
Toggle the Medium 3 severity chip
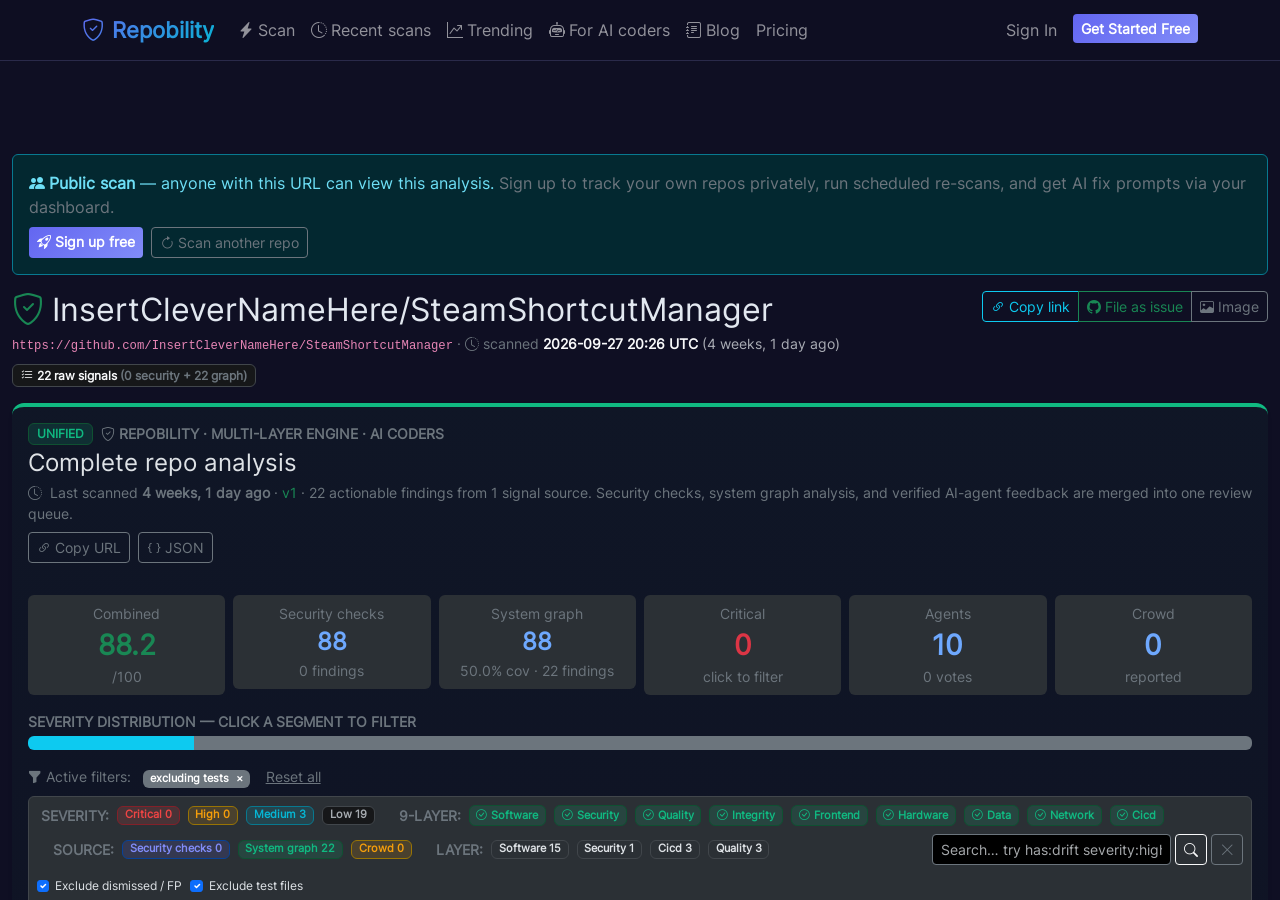(x=280, y=815)
